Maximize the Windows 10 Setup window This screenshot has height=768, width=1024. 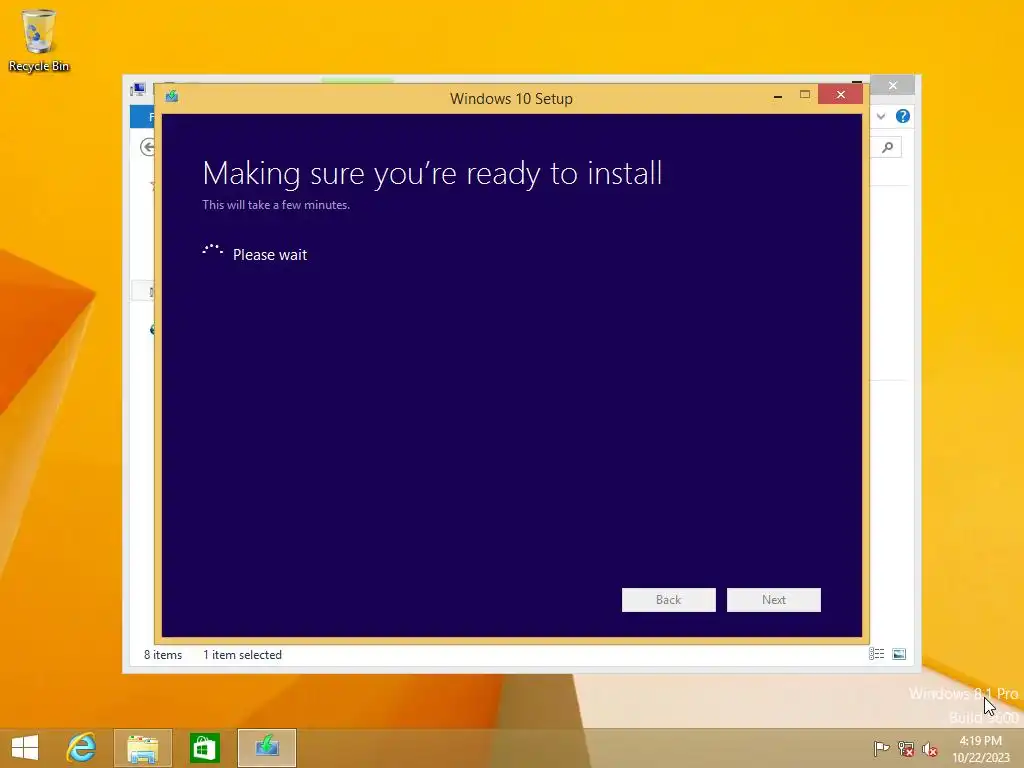pyautogui.click(x=805, y=95)
